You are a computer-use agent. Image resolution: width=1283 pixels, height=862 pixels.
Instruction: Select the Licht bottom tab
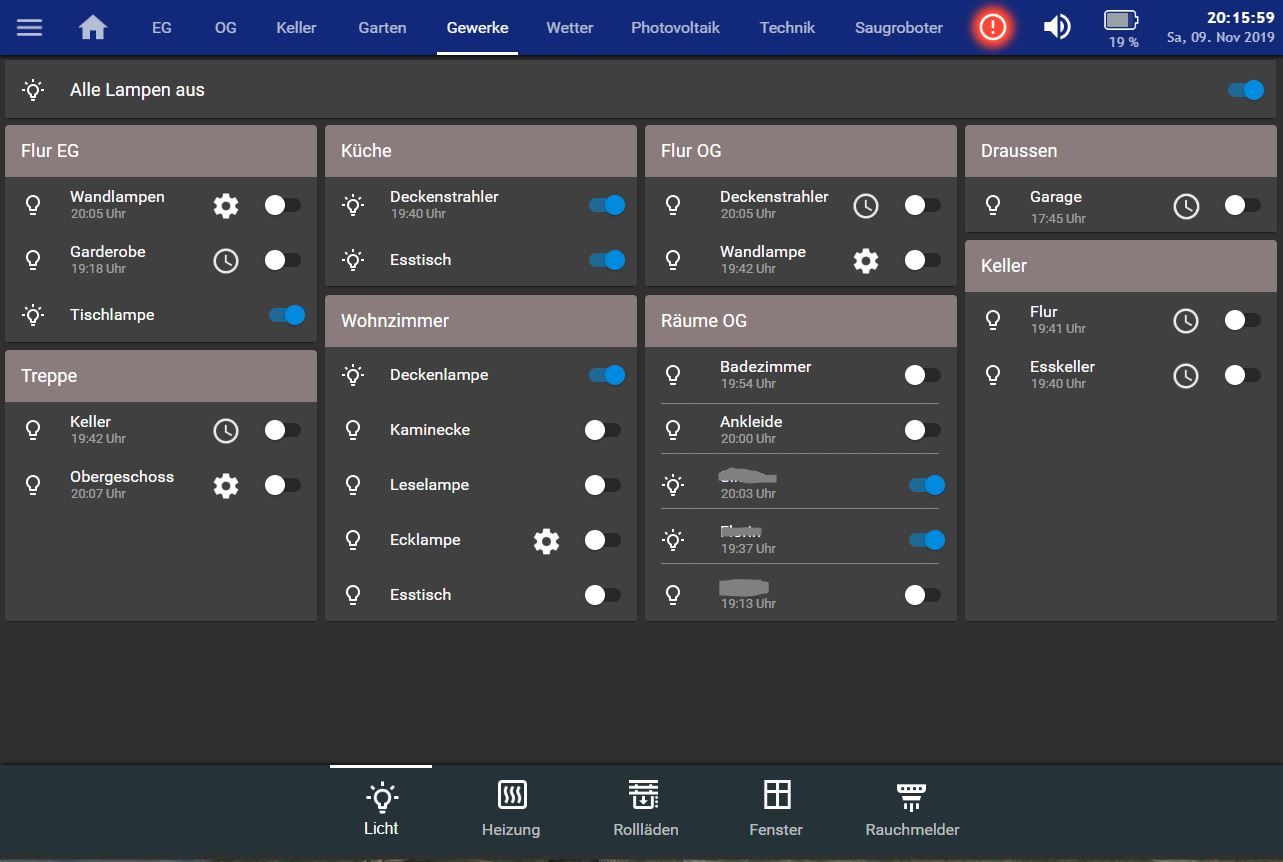381,808
